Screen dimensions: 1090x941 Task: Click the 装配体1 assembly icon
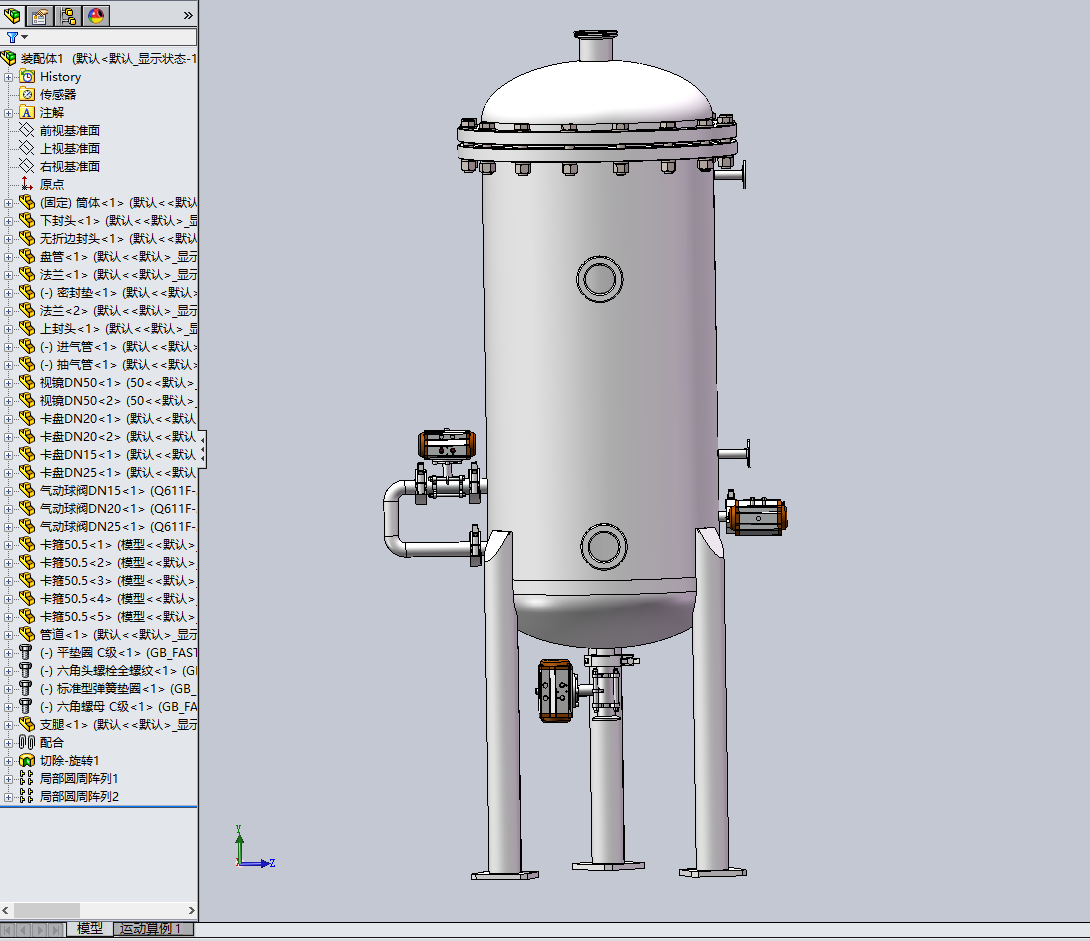coord(9,58)
